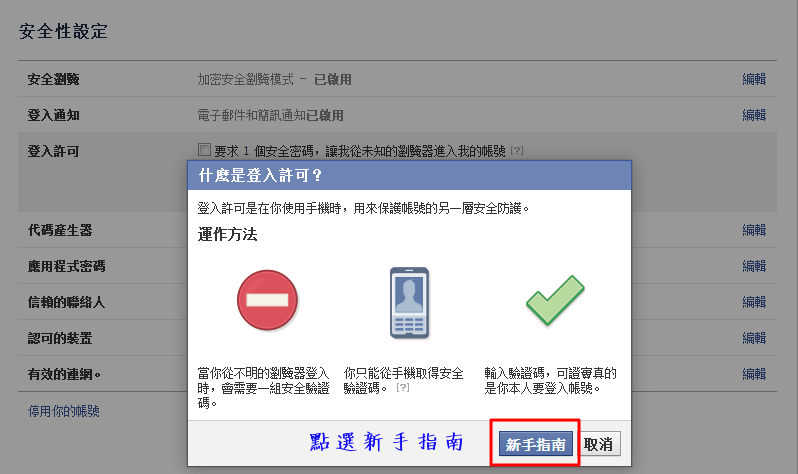Expand the 信賴的聯絡人 row label

[x=66, y=302]
